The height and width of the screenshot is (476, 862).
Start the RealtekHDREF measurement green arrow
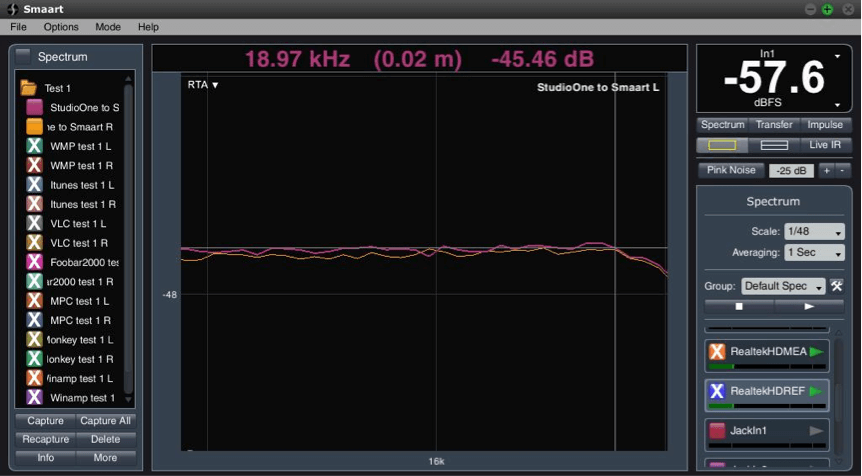(x=816, y=391)
